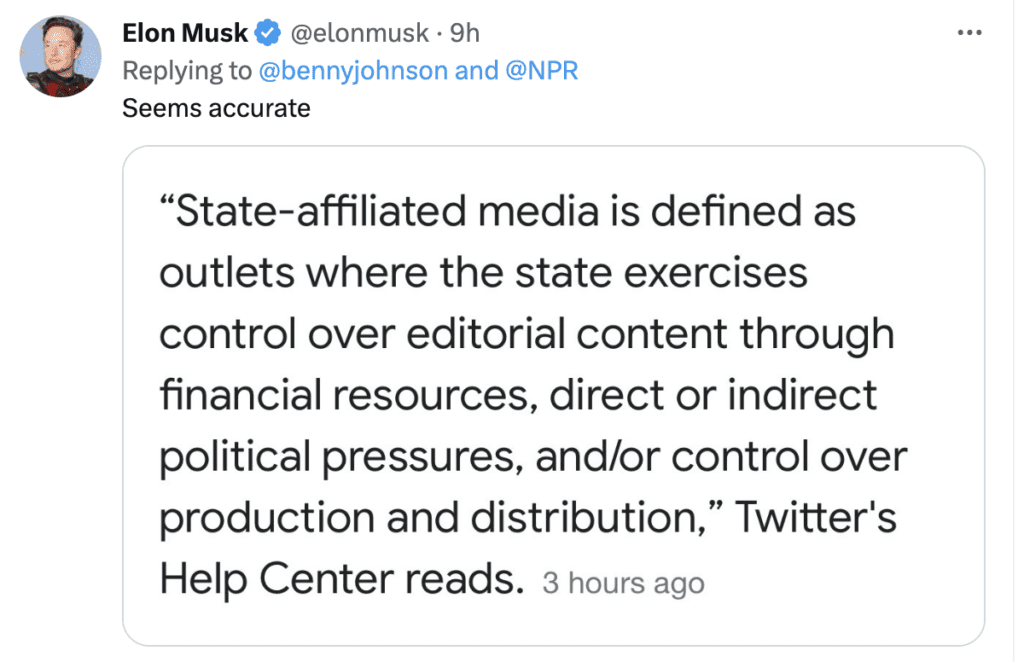Click the "outlets where the state exercises" line
The image size is (1024, 662).
point(483,273)
